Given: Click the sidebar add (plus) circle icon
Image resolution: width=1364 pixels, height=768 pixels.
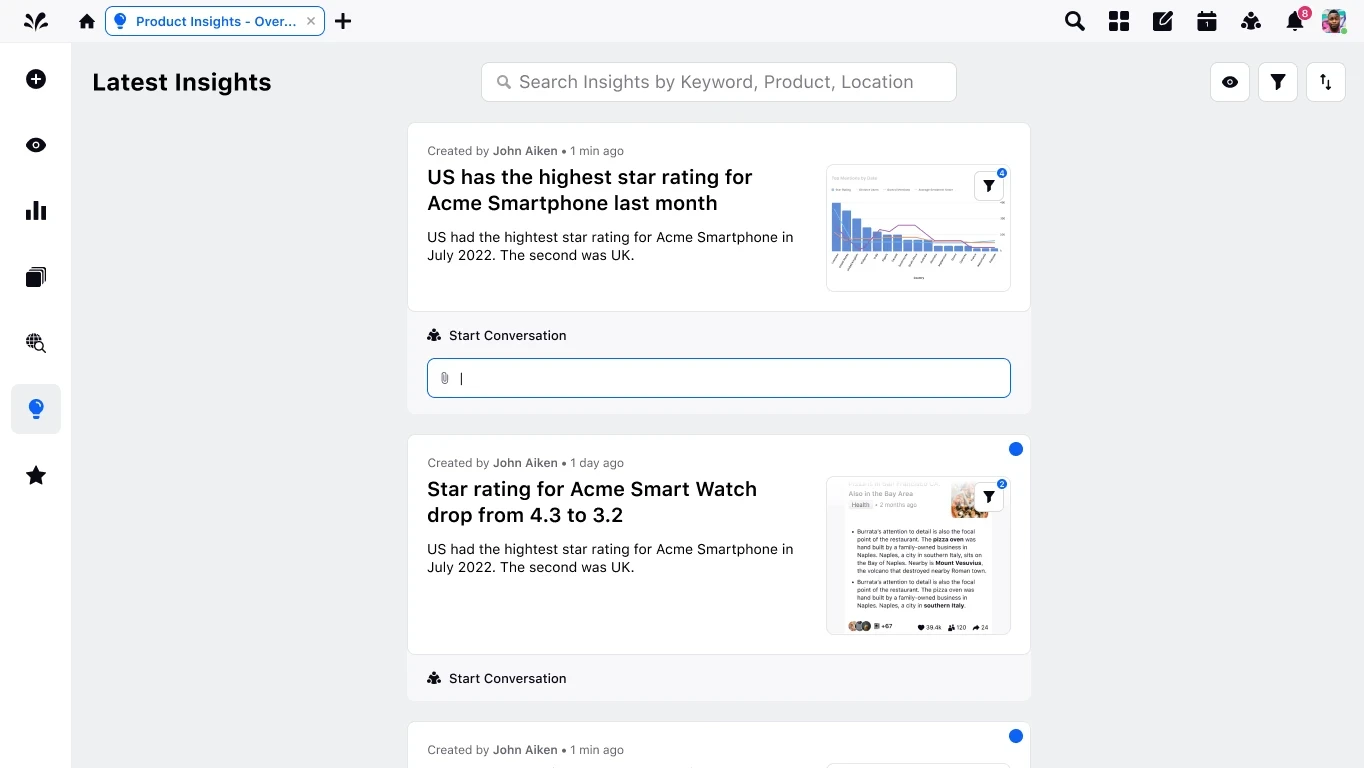Looking at the screenshot, I should [x=36, y=79].
